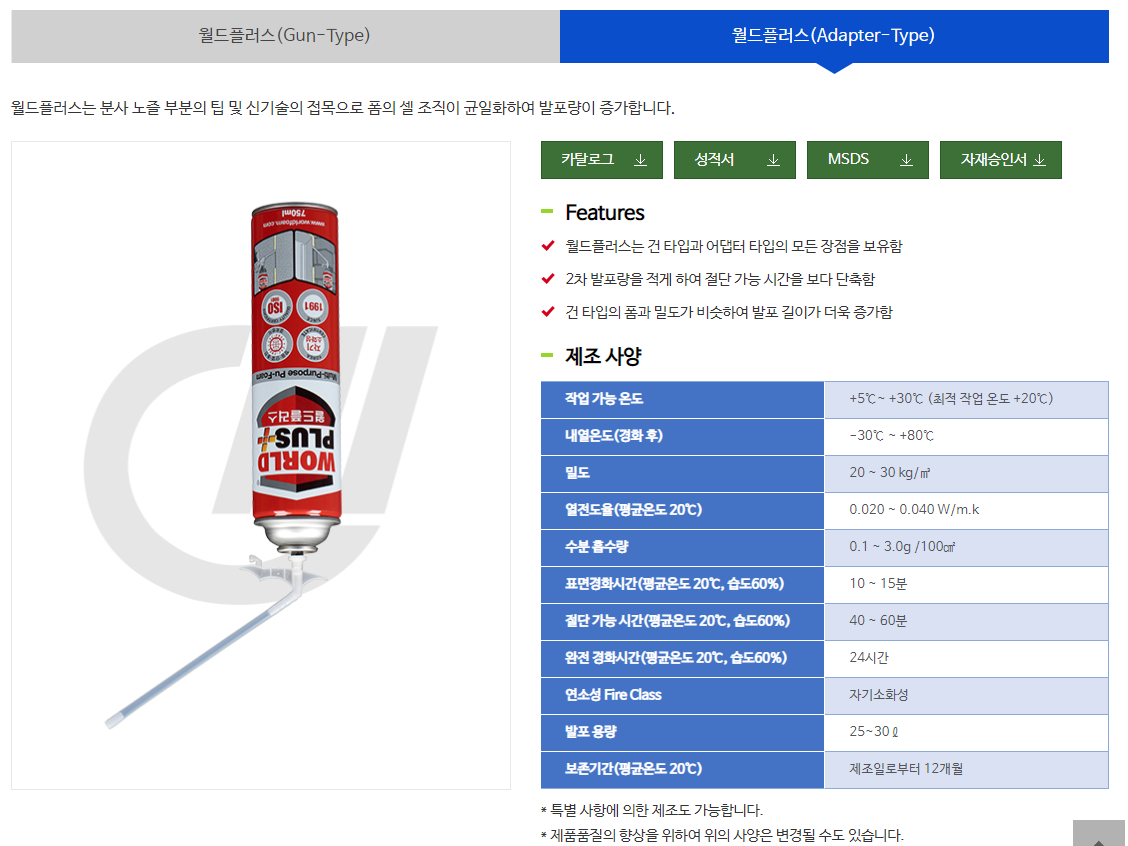Click the MSDS download arrow icon
Screen dimensions: 1128x846
(x=906, y=160)
